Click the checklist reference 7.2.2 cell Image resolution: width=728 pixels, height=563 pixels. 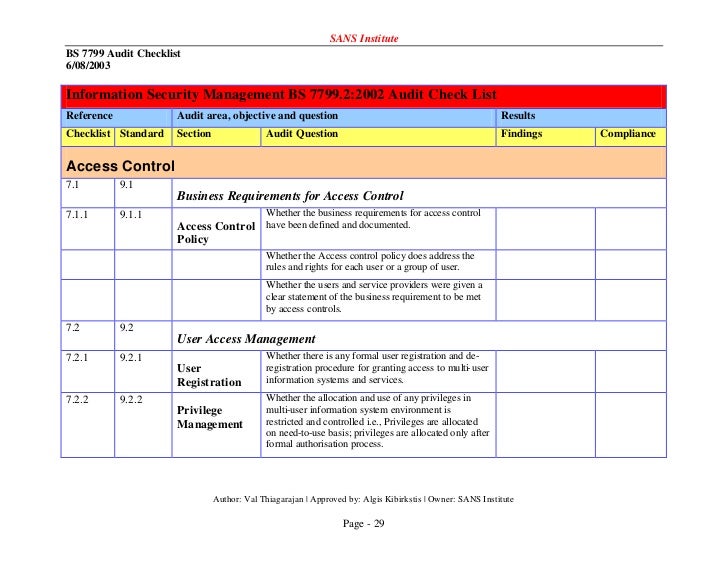(88, 425)
